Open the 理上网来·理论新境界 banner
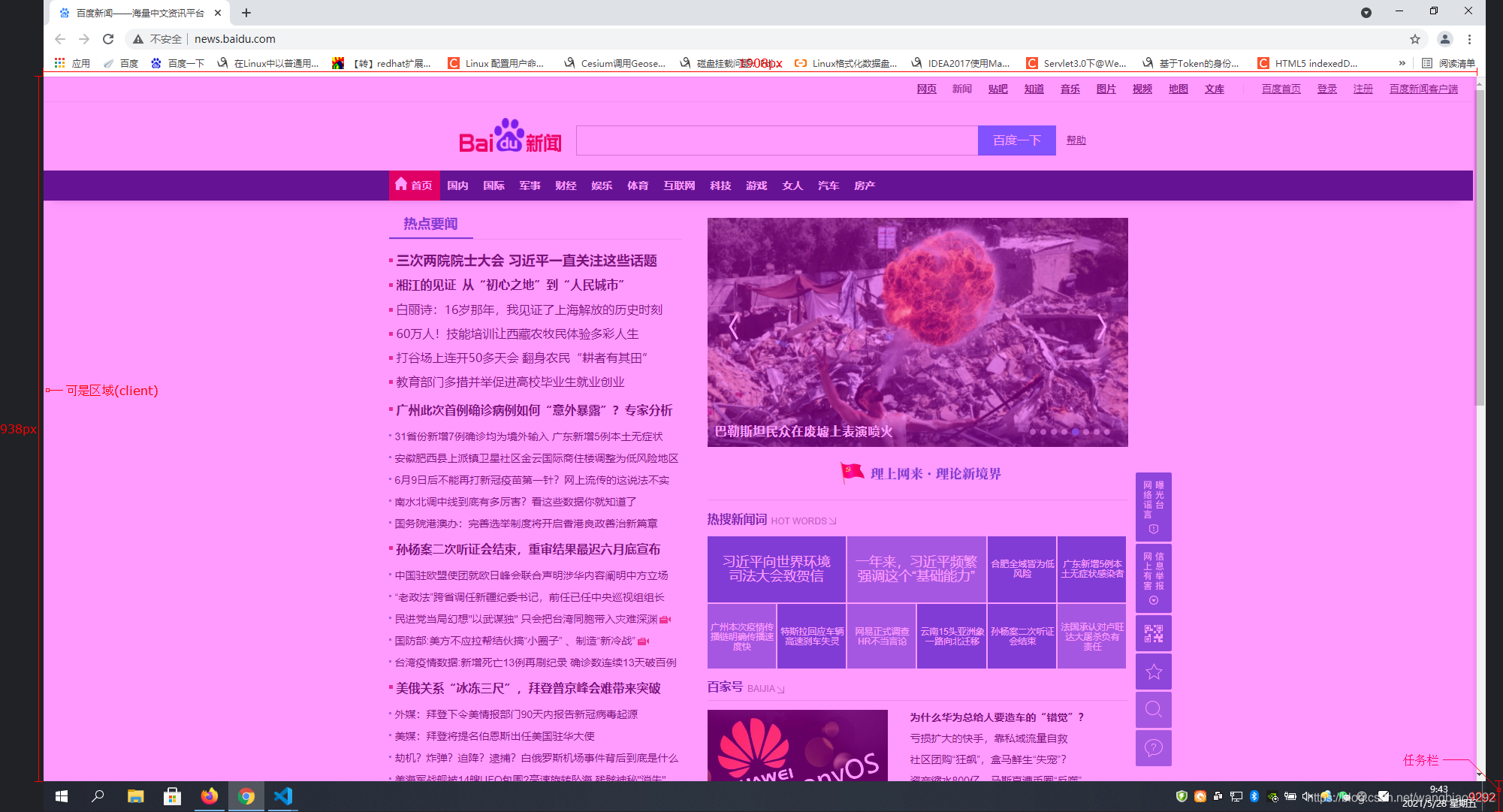The image size is (1503, 812). coord(921,473)
